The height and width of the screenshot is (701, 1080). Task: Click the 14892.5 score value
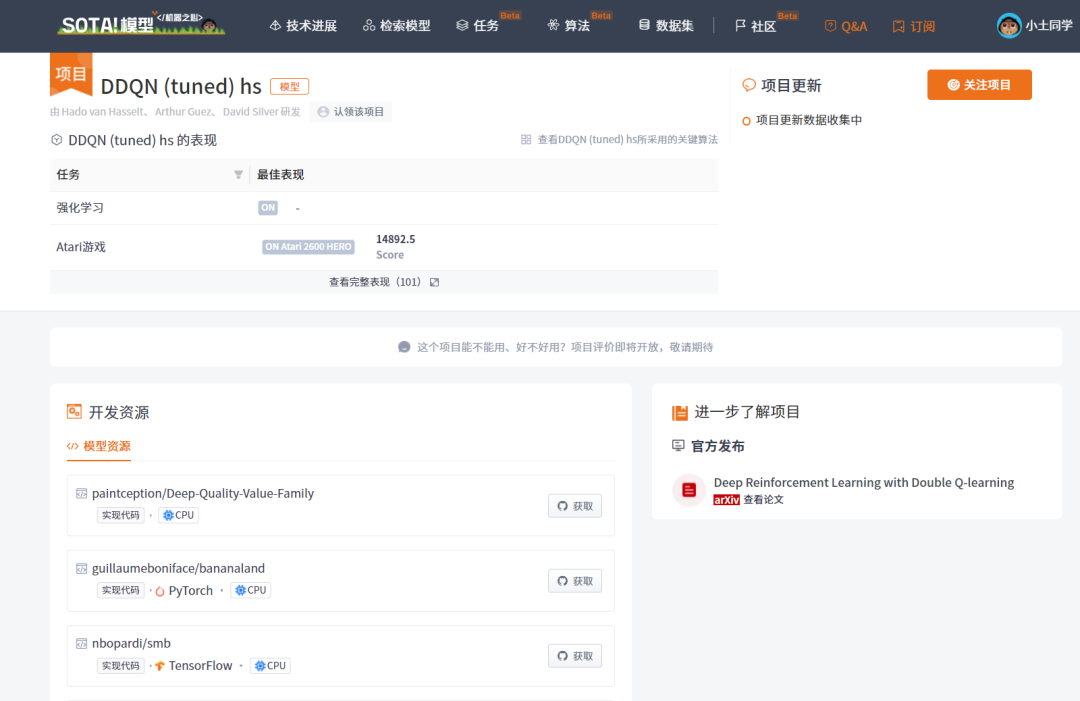(395, 239)
